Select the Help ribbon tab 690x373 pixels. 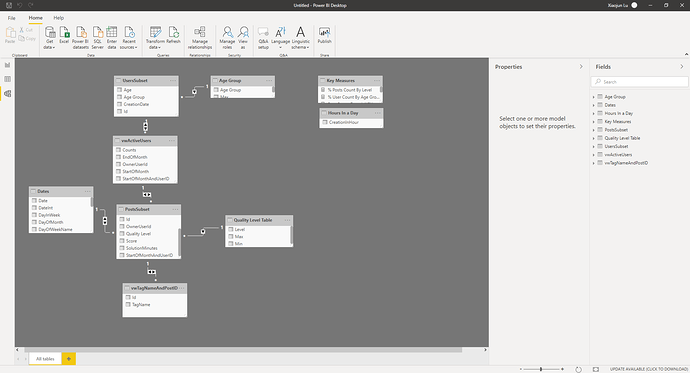(x=59, y=18)
